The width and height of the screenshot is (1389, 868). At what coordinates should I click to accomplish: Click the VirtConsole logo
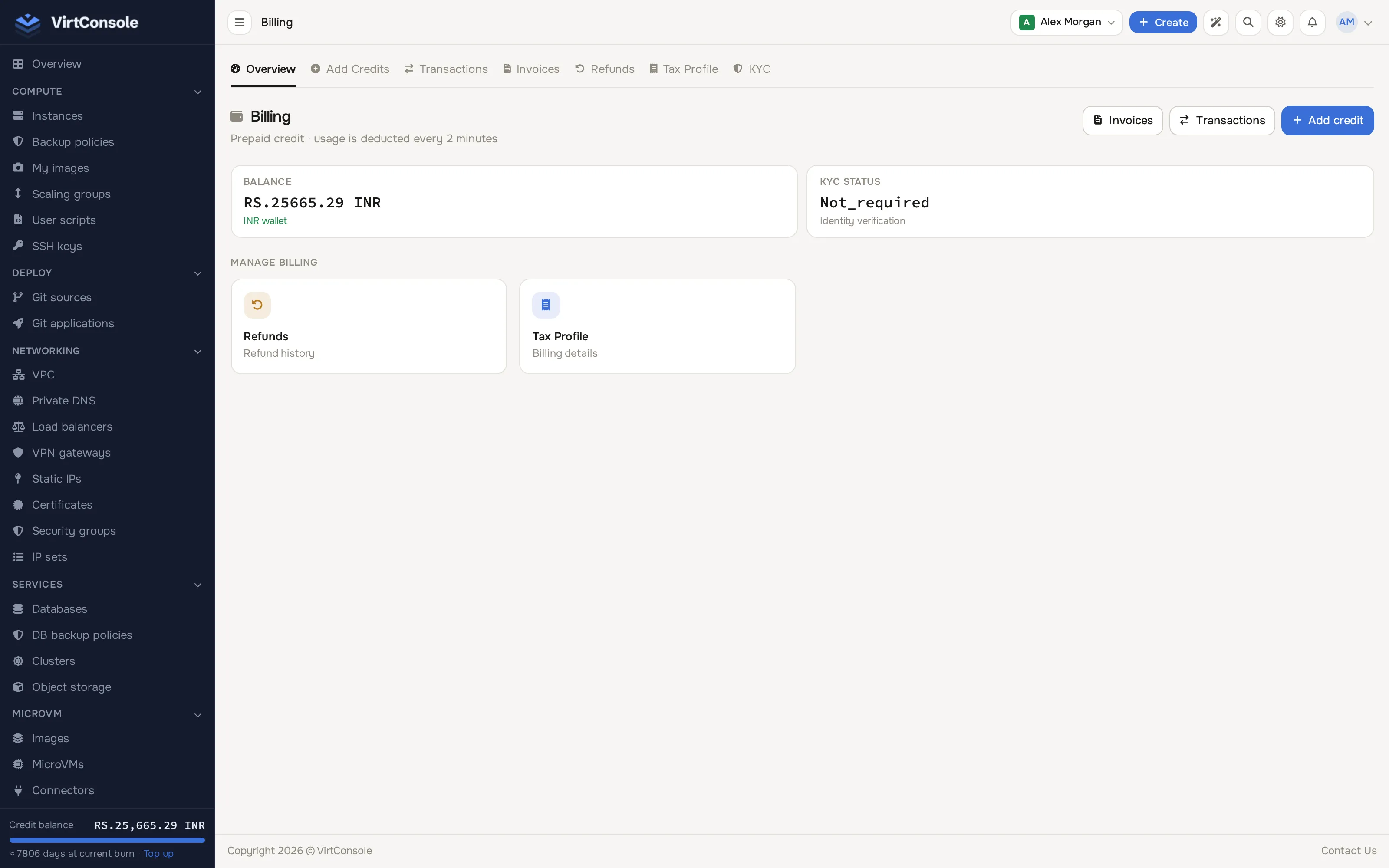[76, 23]
